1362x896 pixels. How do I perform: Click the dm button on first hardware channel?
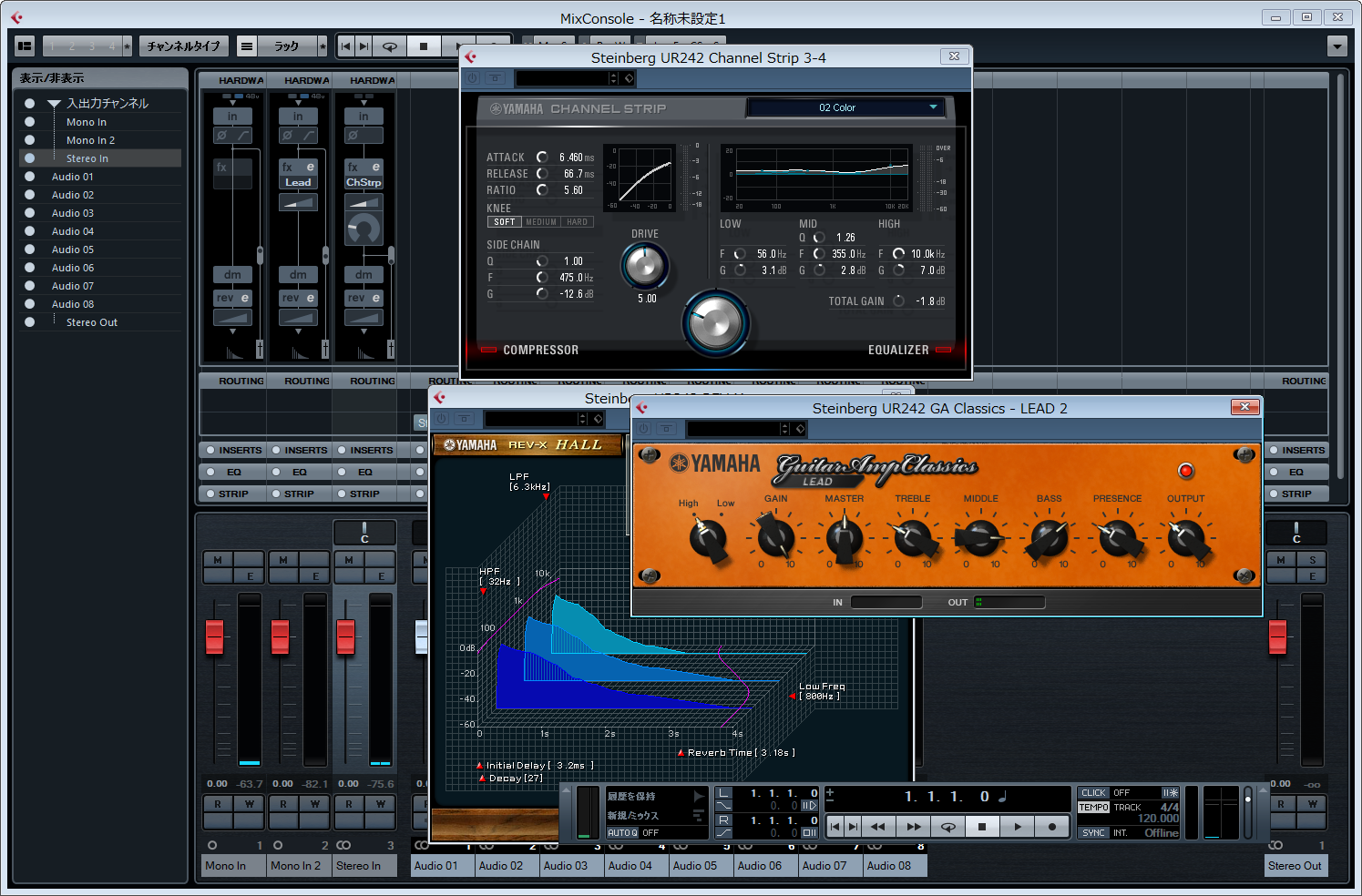(x=233, y=275)
